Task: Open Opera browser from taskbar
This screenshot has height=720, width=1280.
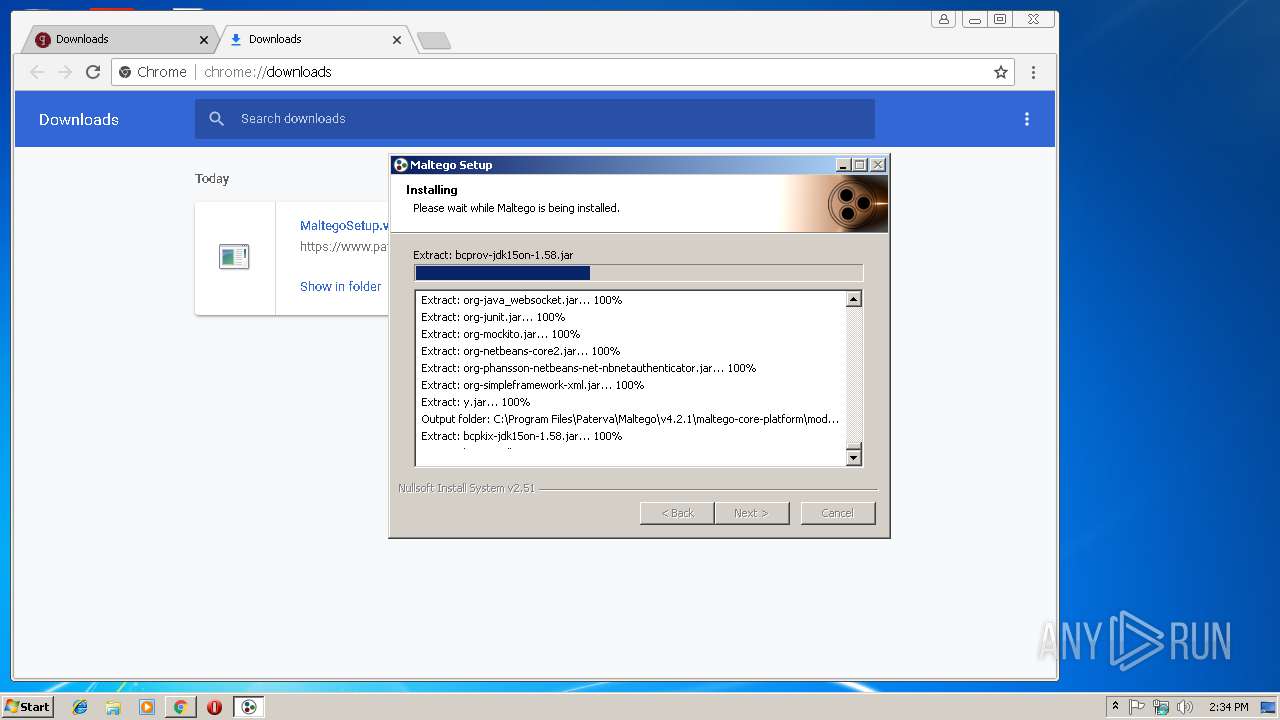Action: (x=214, y=707)
